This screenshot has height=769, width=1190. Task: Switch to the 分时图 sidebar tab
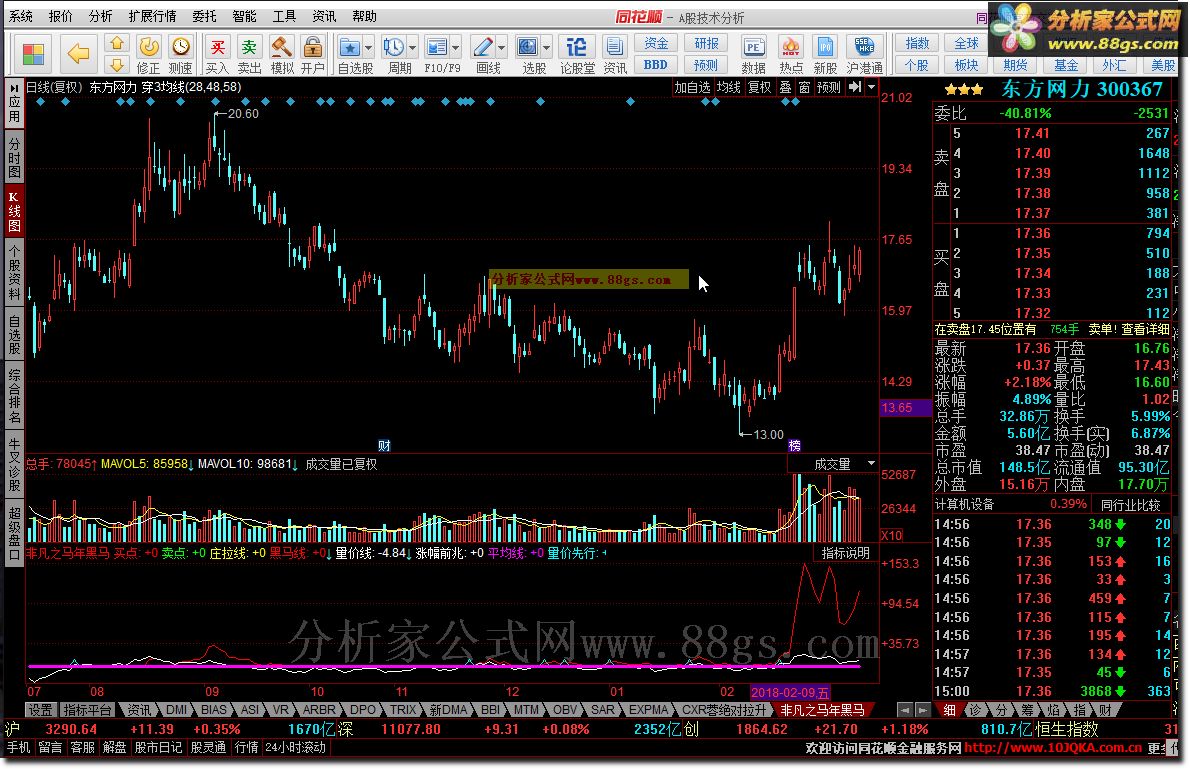pos(14,156)
